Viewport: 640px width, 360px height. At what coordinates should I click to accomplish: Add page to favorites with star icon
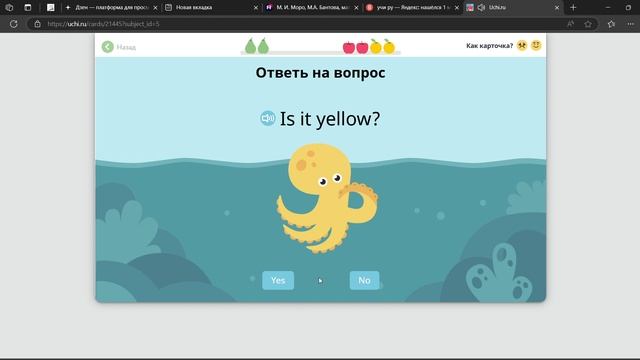(588, 24)
